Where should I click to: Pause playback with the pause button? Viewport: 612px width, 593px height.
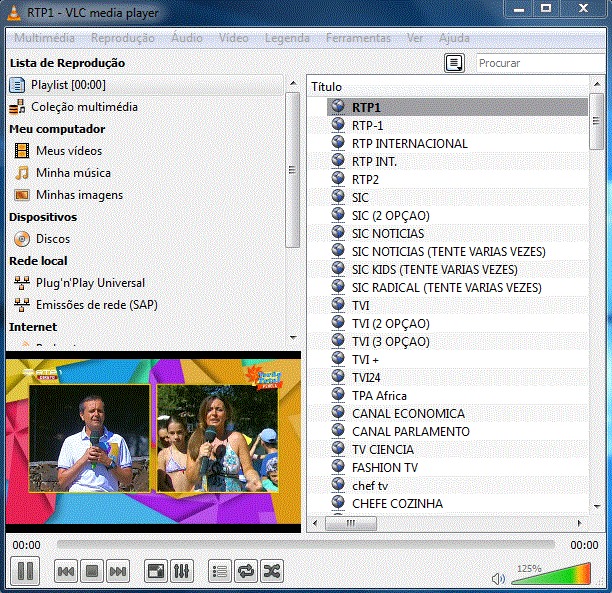[25, 571]
